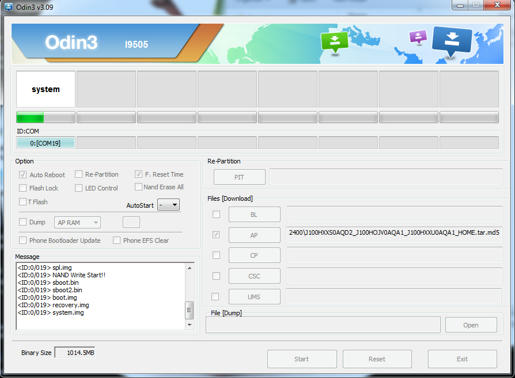Click the CSC file path field
The image size is (515, 378).
tap(394, 276)
